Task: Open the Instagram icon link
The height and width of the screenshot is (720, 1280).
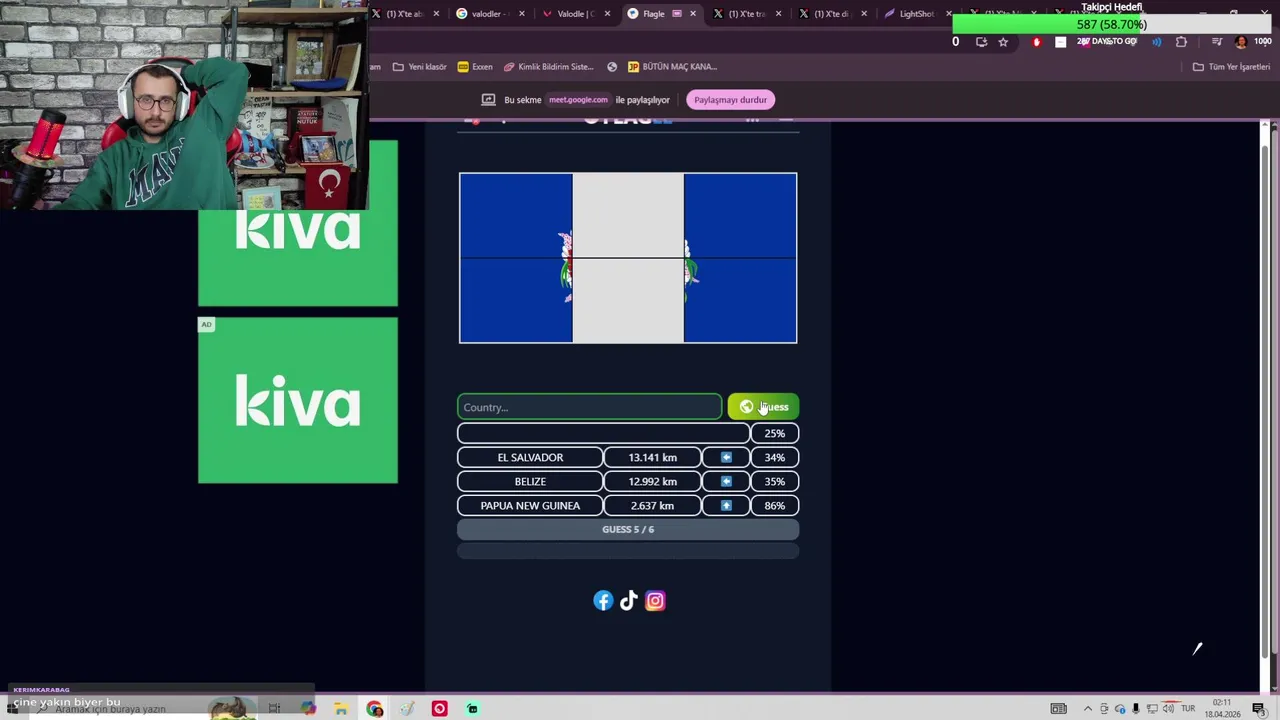Action: point(655,600)
